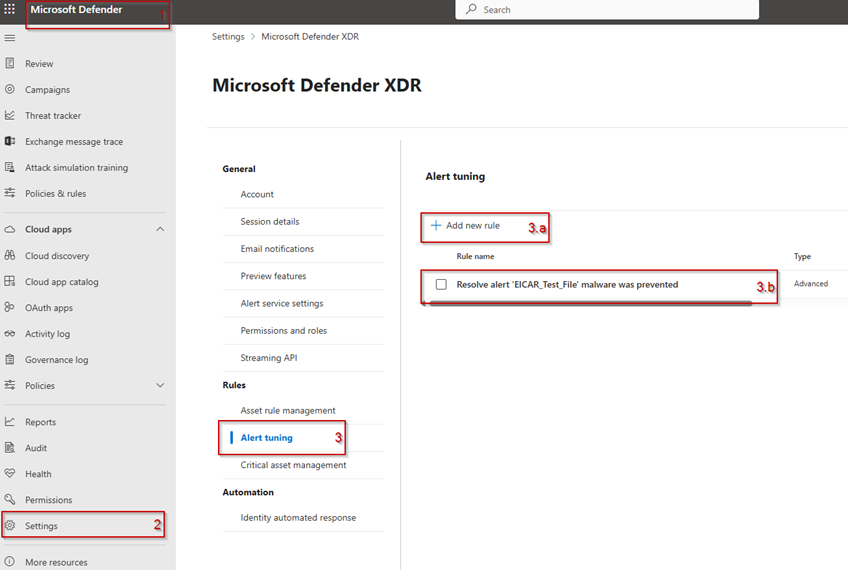This screenshot has width=848, height=570.
Task: Click the More resources info icon
Action: tap(10, 561)
